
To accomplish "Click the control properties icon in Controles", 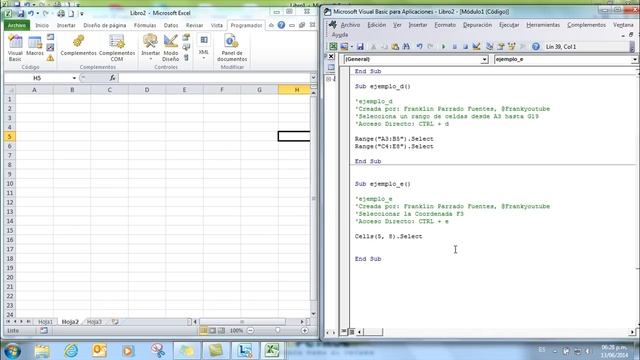I will (x=186, y=38).
